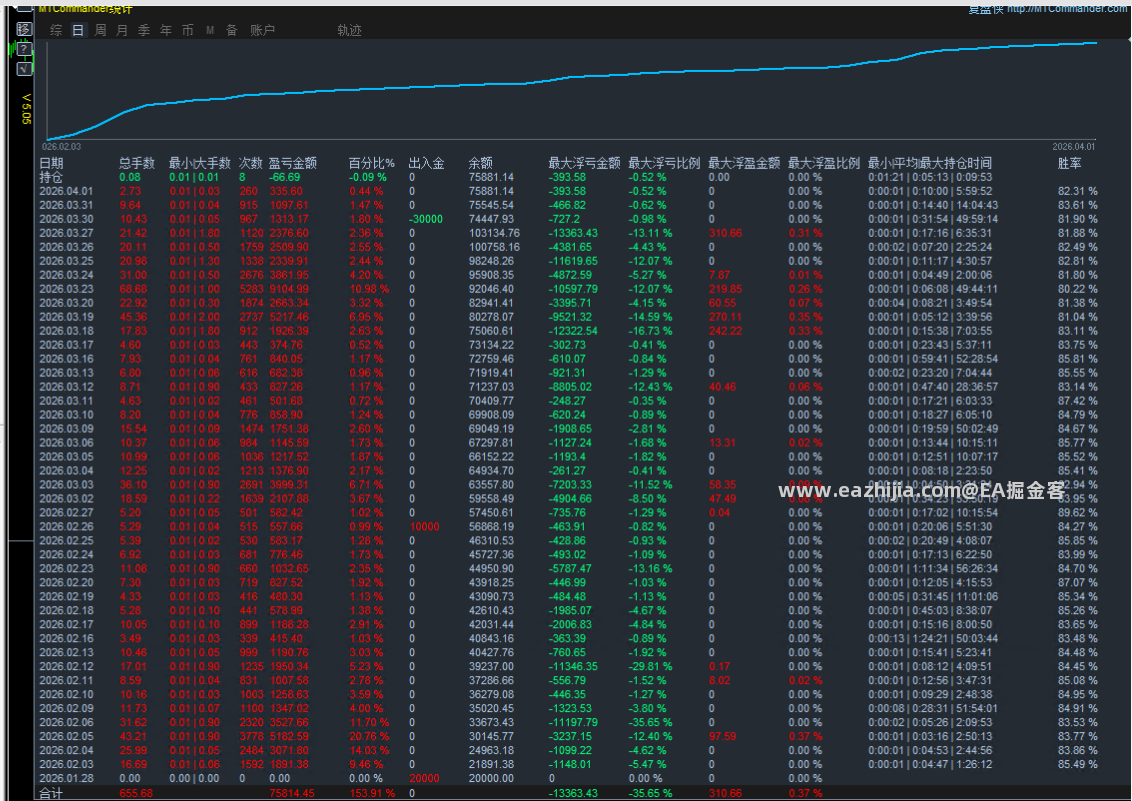Click the 移 move button icon
The width and height of the screenshot is (1132, 801).
[x=24, y=29]
